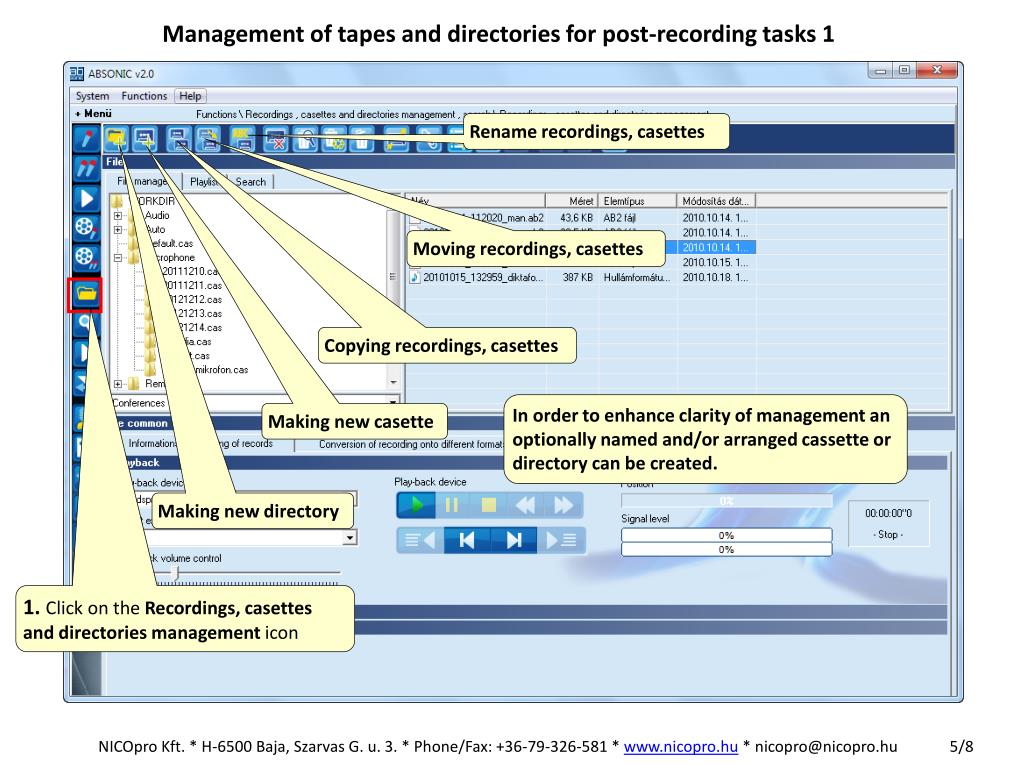
Task: Open Recordings, casettes and directories management folder icon
Action: point(86,294)
